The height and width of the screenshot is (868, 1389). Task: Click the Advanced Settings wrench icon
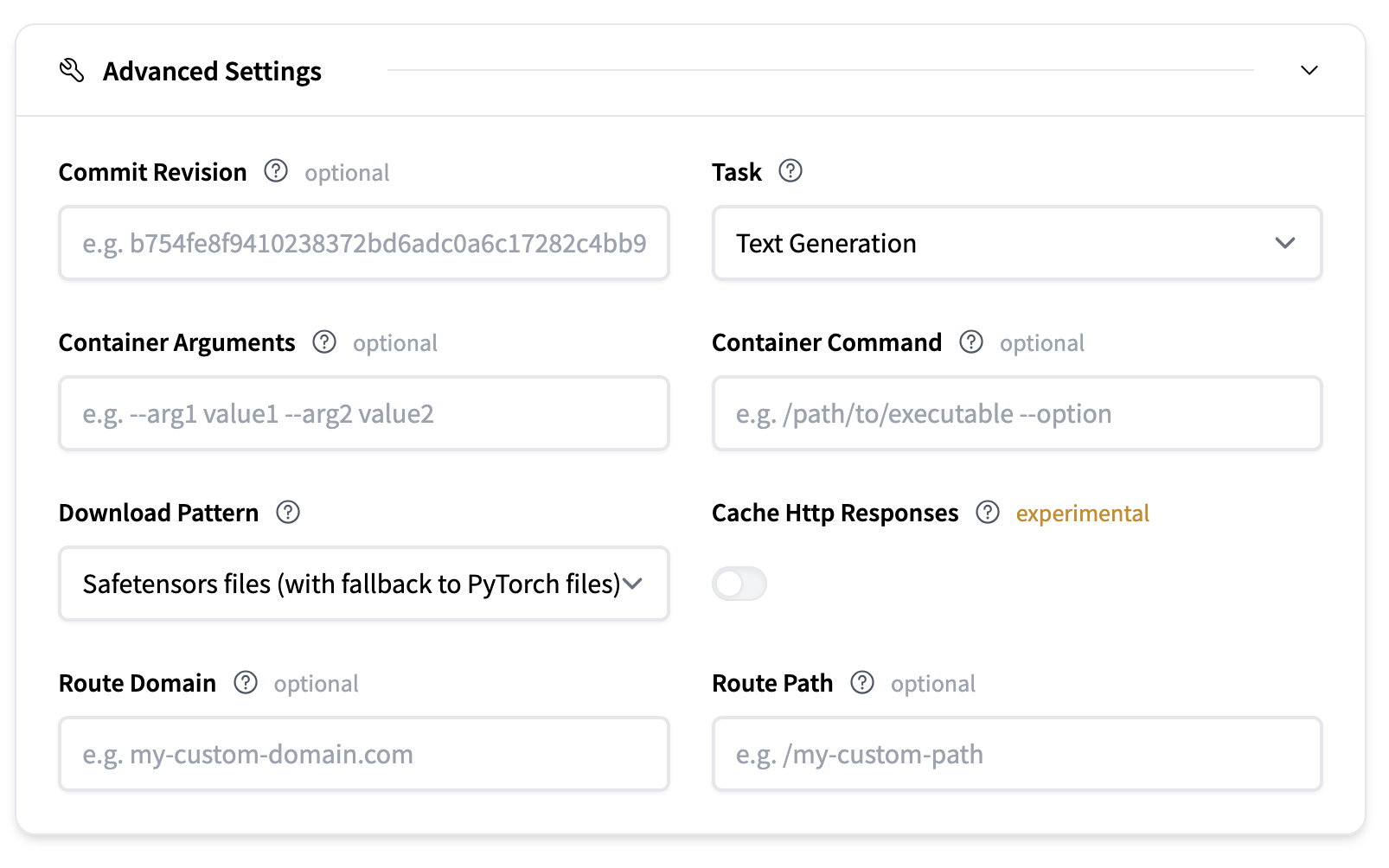click(x=72, y=70)
